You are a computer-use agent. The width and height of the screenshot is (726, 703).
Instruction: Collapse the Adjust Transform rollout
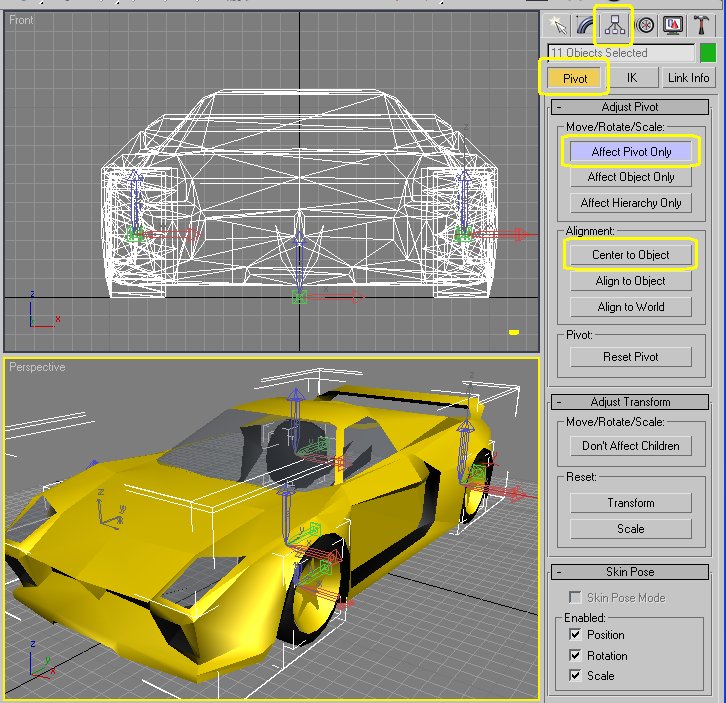(x=631, y=402)
